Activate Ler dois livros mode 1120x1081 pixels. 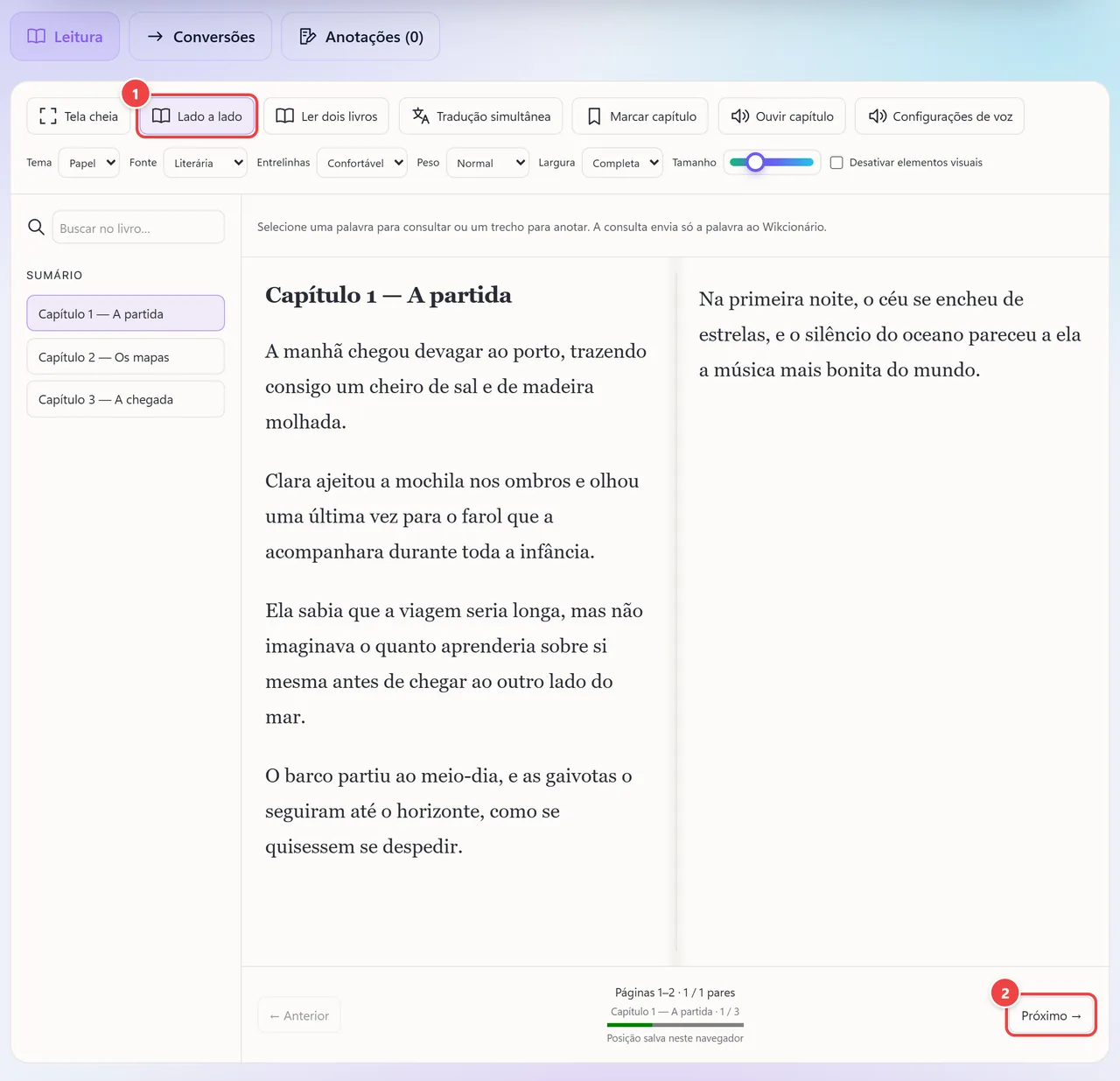(326, 116)
